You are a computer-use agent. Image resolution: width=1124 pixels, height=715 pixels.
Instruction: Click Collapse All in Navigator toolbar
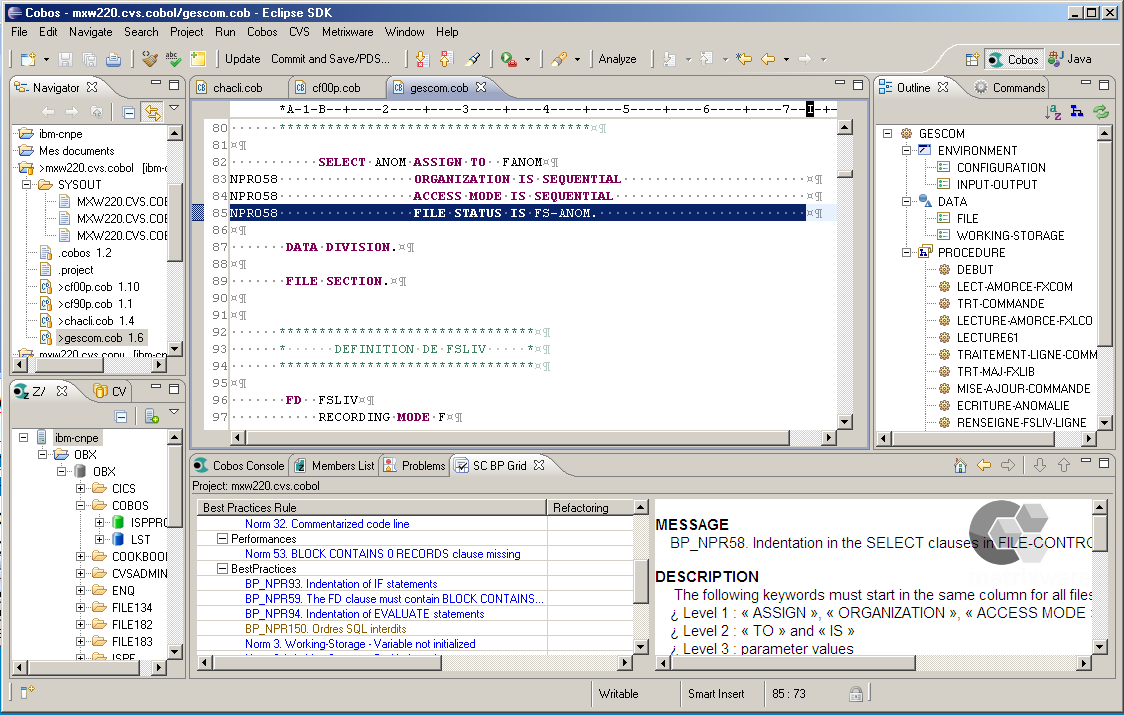pos(128,112)
